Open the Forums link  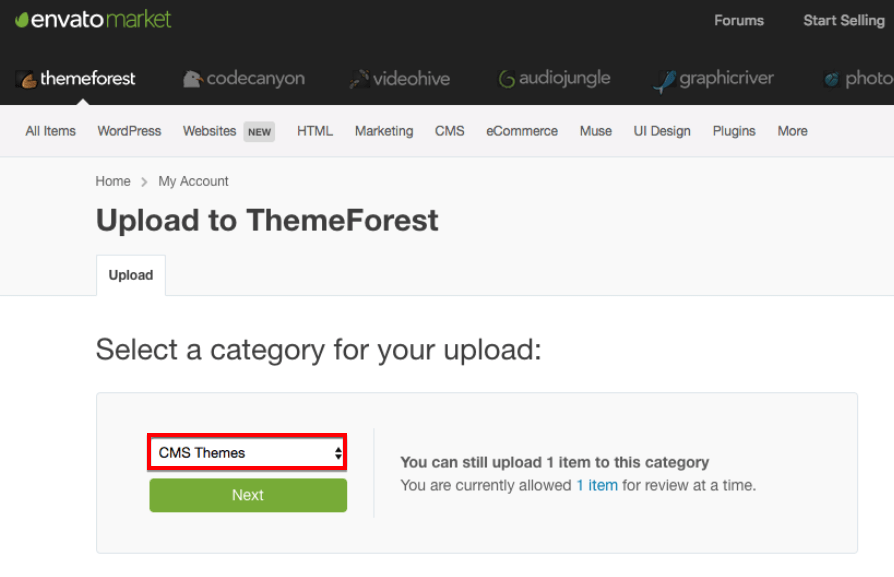(x=739, y=21)
